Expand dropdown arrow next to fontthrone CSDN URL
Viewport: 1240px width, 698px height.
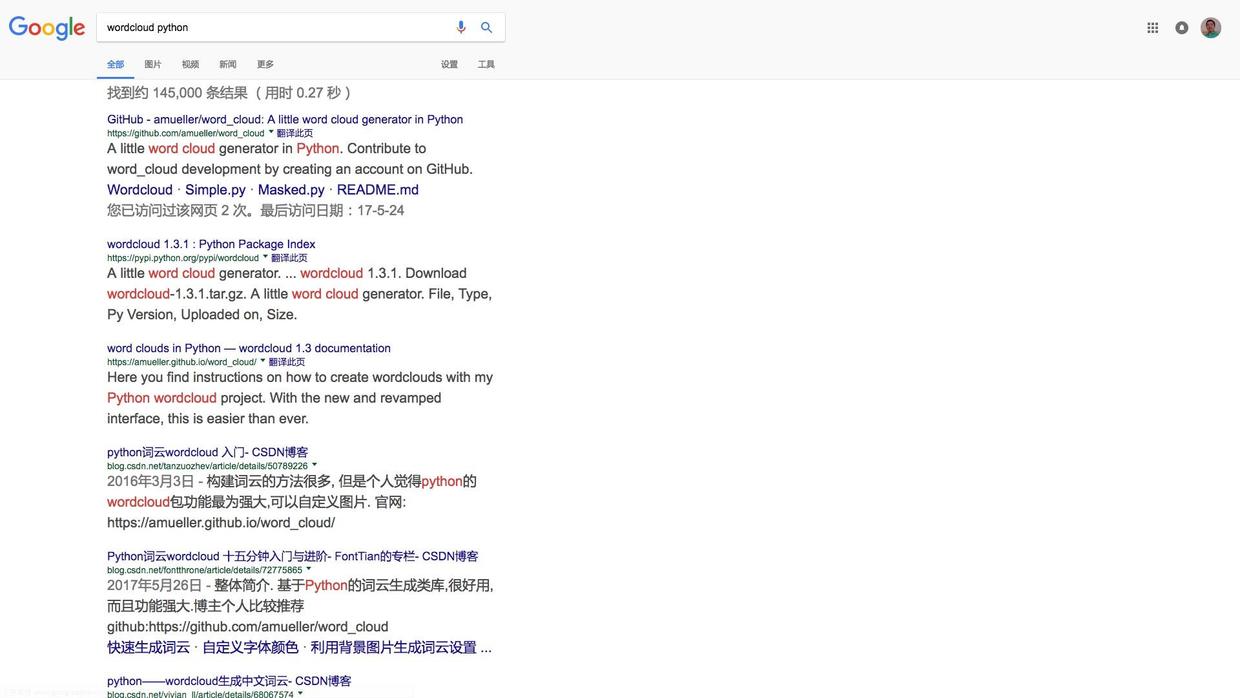pos(308,569)
